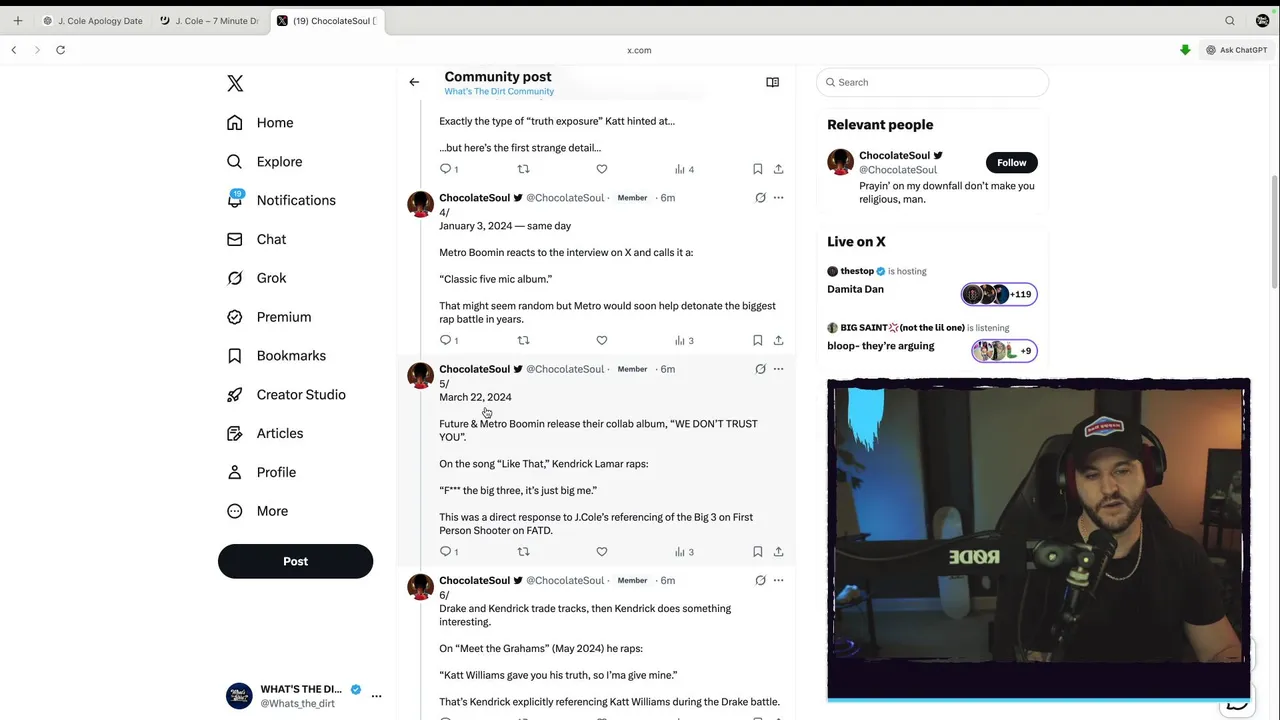Share the 4/ January 3 post
The width and height of the screenshot is (1280, 720).
pyautogui.click(x=778, y=341)
